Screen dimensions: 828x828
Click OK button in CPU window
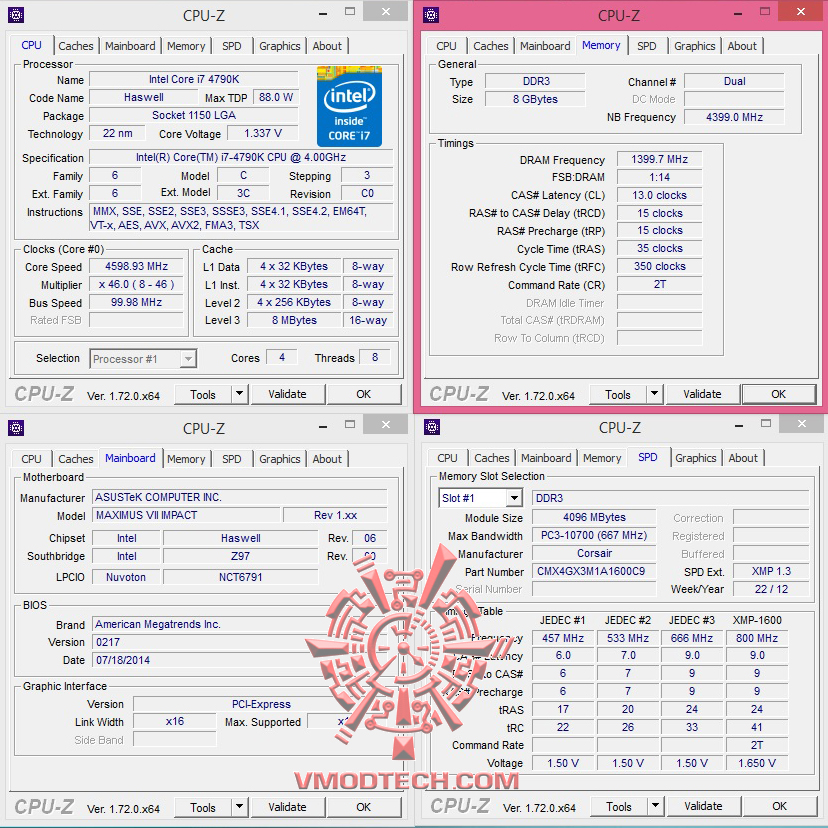pyautogui.click(x=363, y=394)
